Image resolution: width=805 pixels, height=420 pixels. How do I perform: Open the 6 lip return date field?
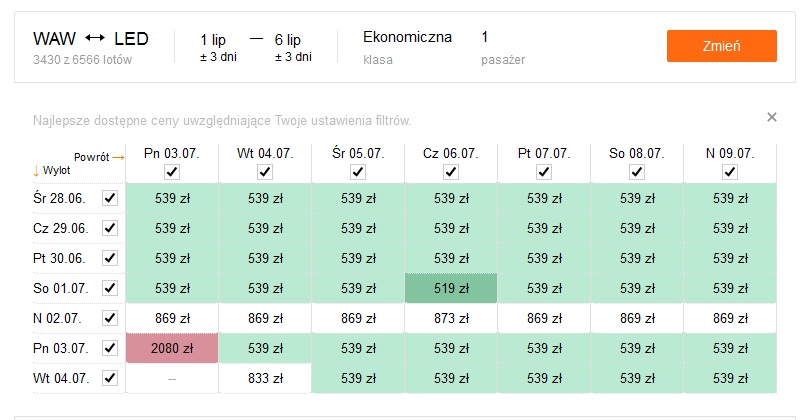click(x=293, y=47)
